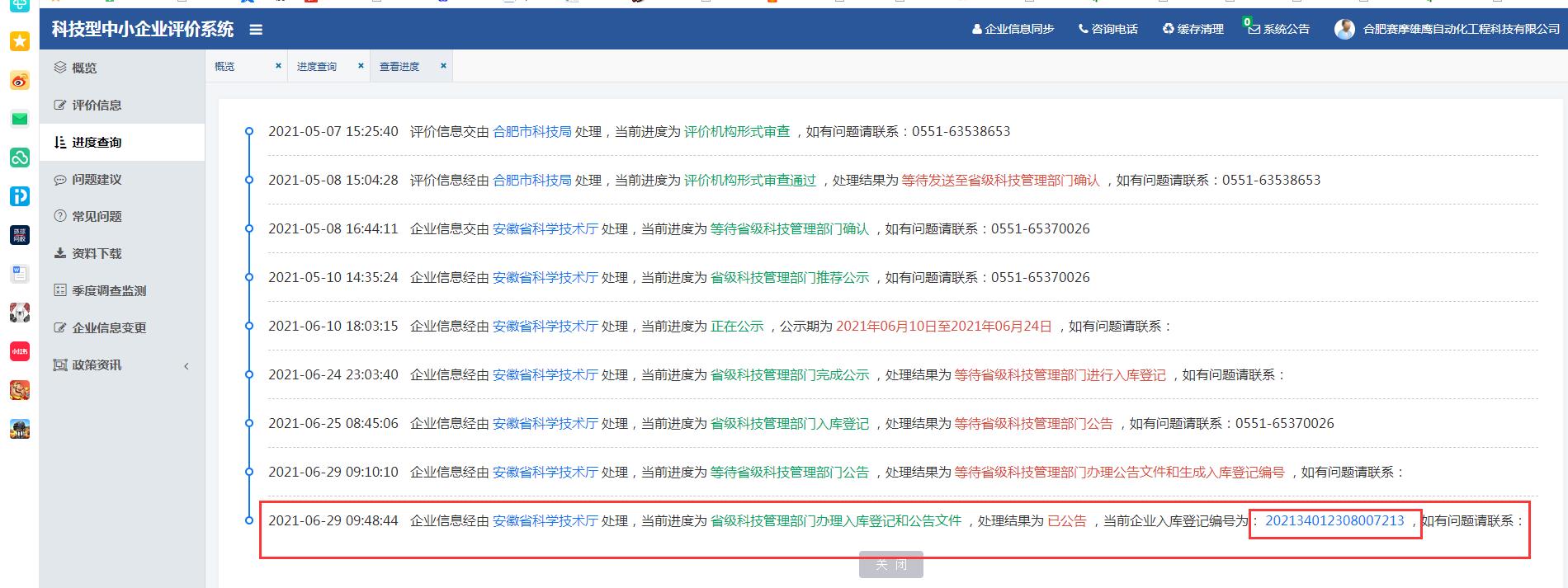Open 企业信息同步 in the header

[1013, 29]
